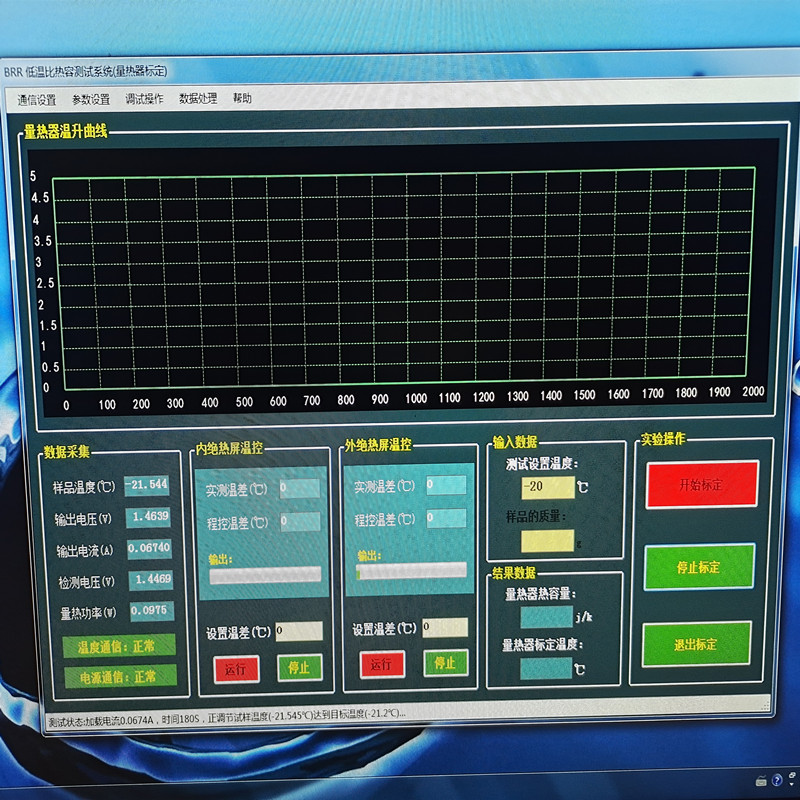
Task: Click the 量热器热容量 result field
Action: 546,617
